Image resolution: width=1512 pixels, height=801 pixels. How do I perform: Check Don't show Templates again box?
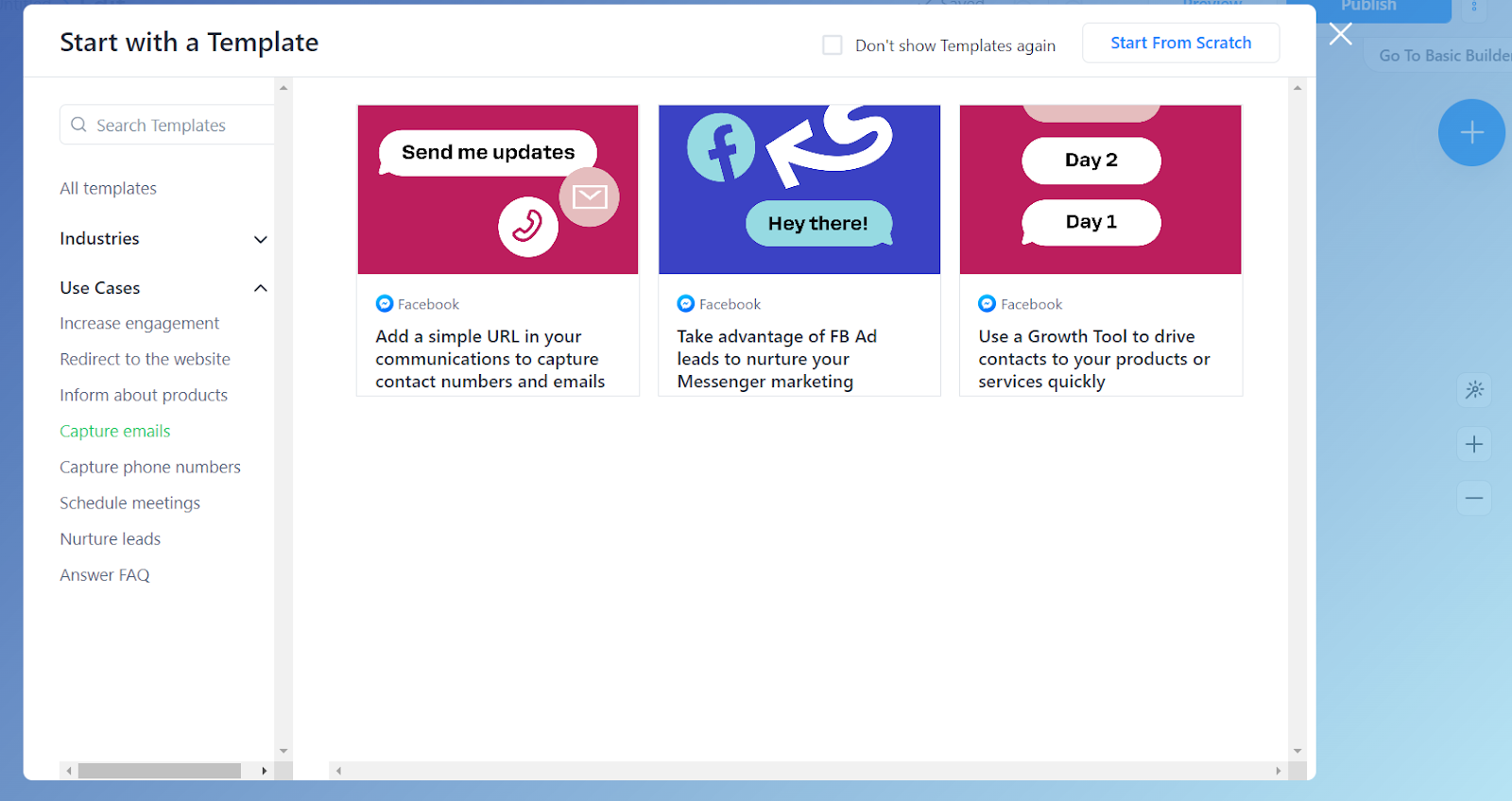[833, 45]
